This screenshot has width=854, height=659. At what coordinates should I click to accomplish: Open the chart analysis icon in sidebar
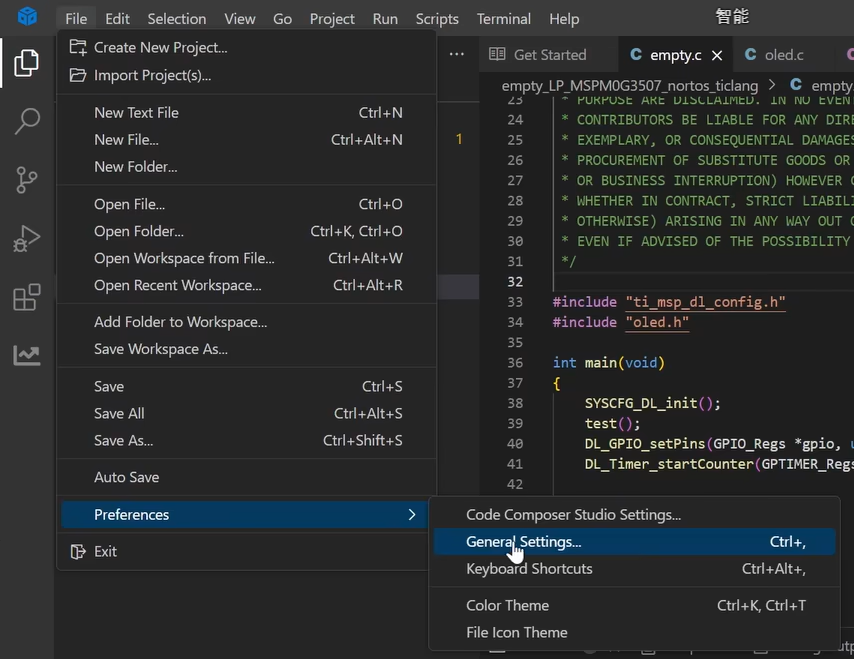pyautogui.click(x=27, y=355)
